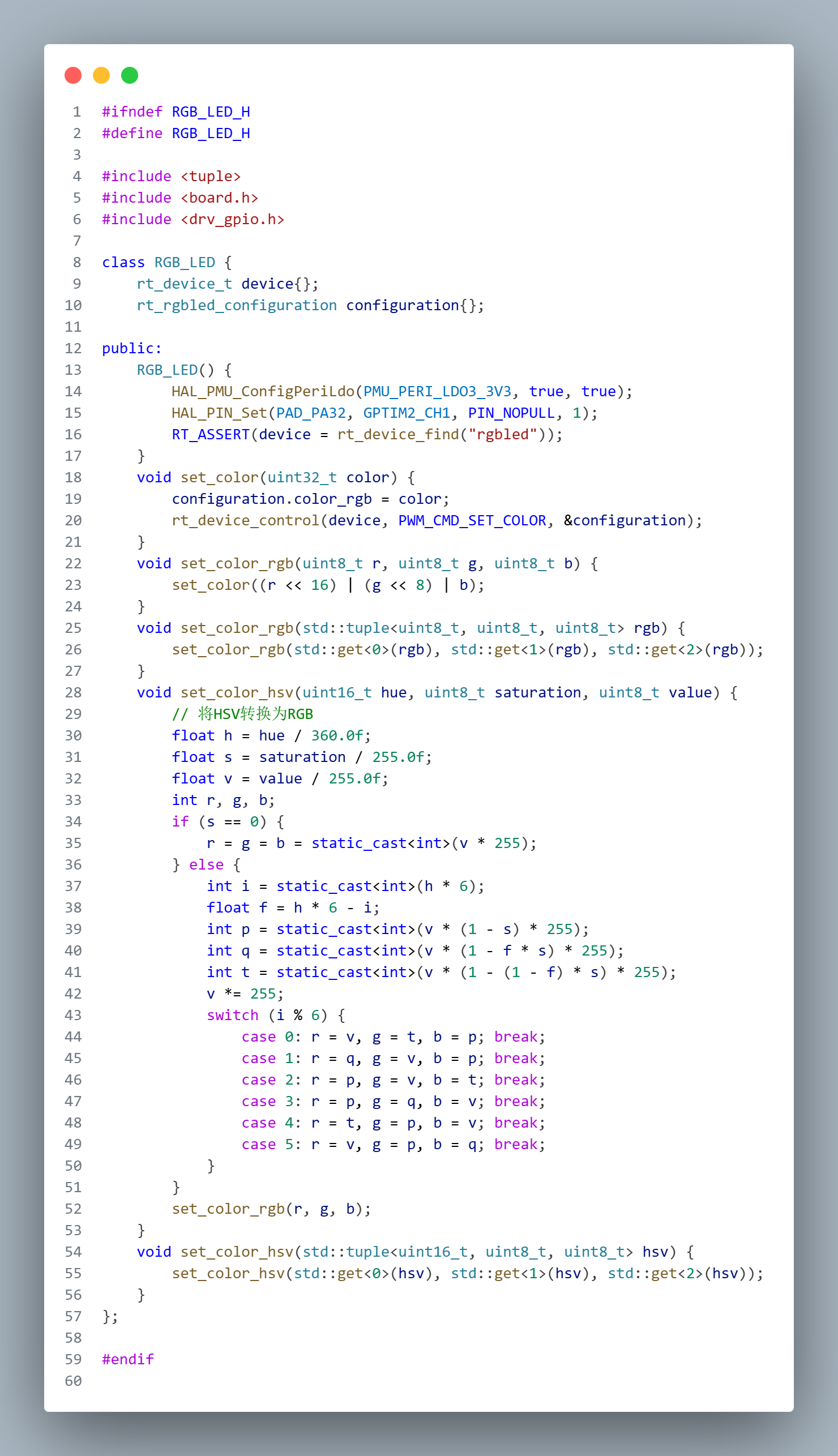Click the 'case 3:' line
The image size is (838, 1456).
pos(394,1101)
